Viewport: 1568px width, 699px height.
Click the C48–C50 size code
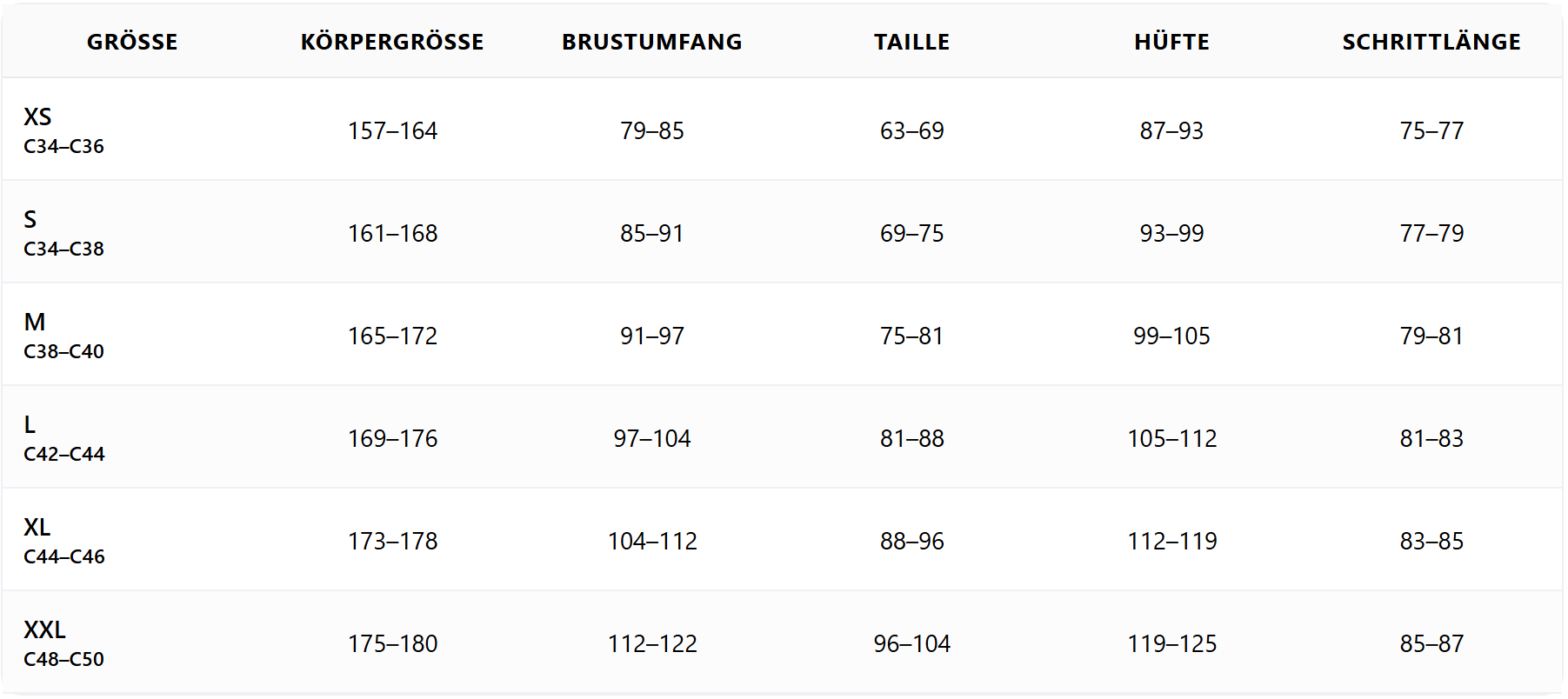[63, 659]
